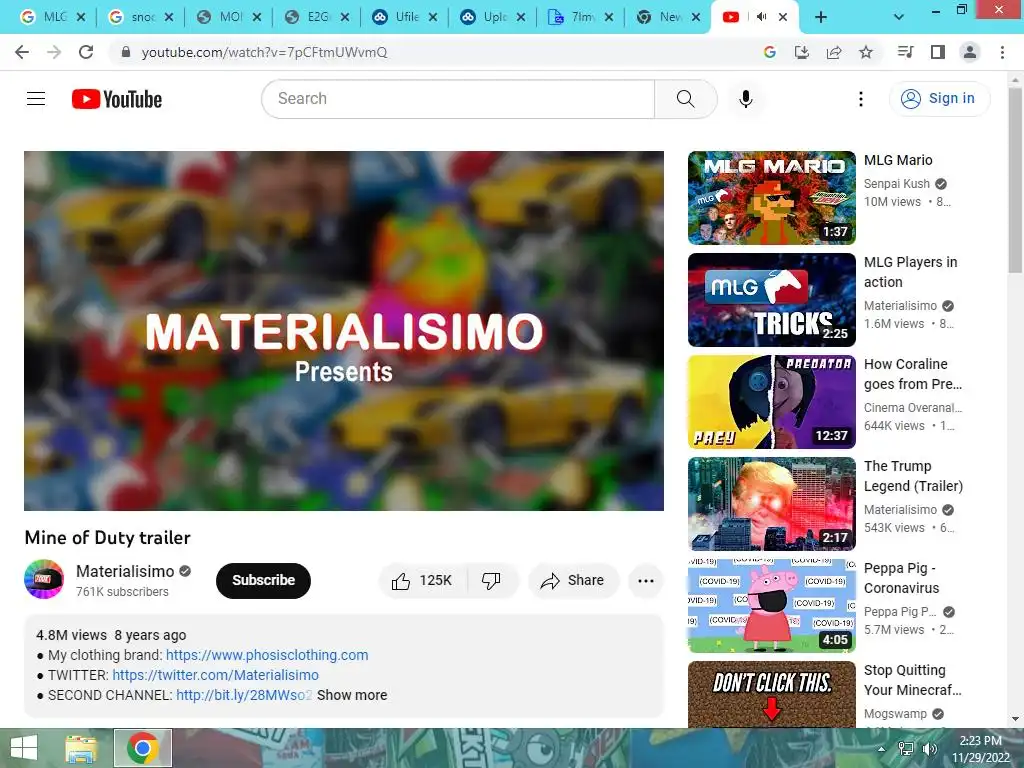The height and width of the screenshot is (768, 1024).
Task: Click the Senpai Kush channel name
Action: (x=897, y=184)
